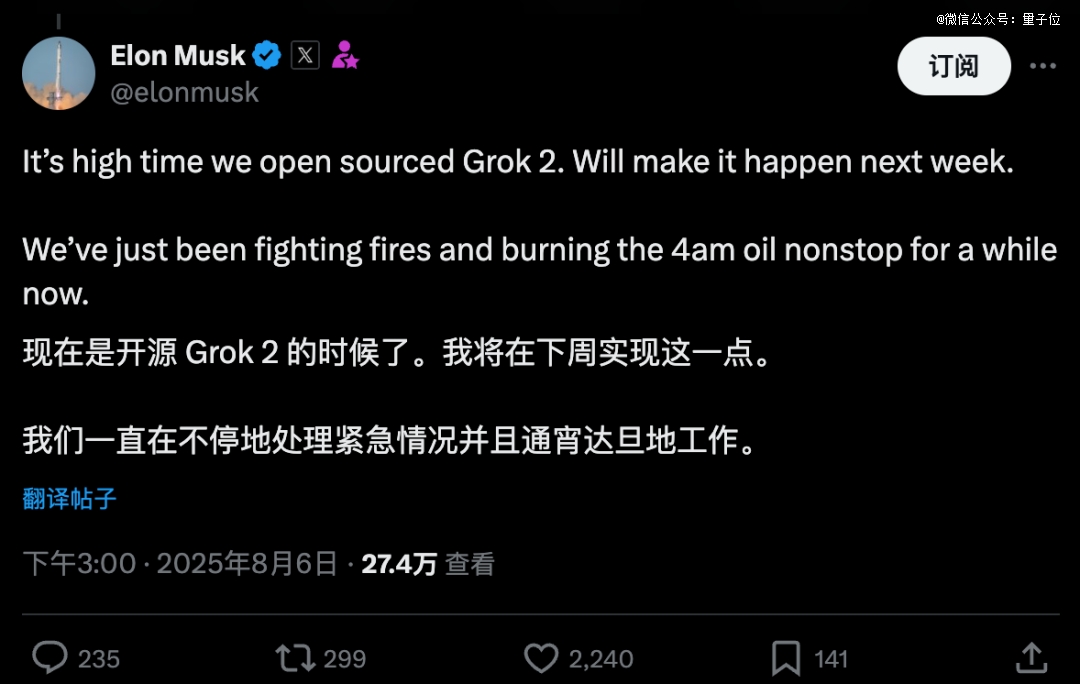The image size is (1080, 684).
Task: Click the repost arrows icon
Action: click(x=295, y=658)
